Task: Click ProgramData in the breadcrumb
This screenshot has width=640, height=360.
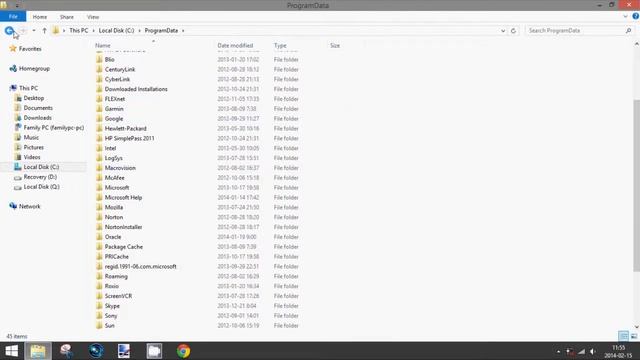Action: point(161,31)
